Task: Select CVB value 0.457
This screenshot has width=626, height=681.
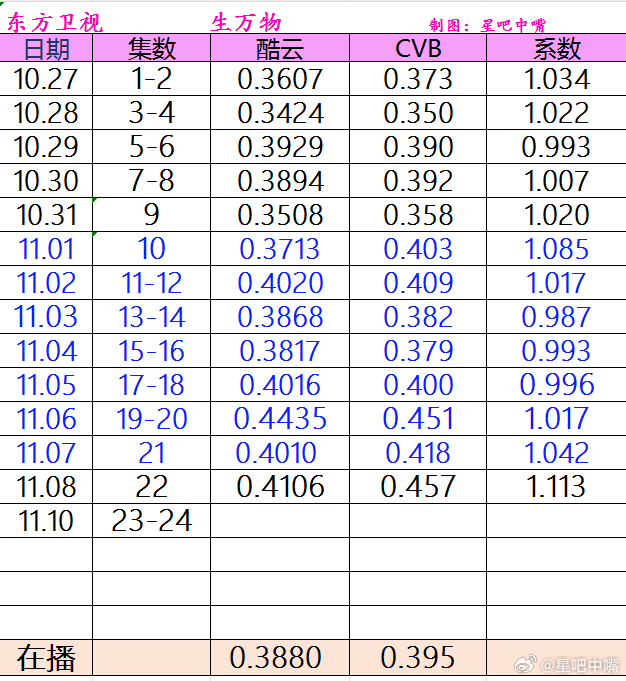Action: tap(418, 486)
